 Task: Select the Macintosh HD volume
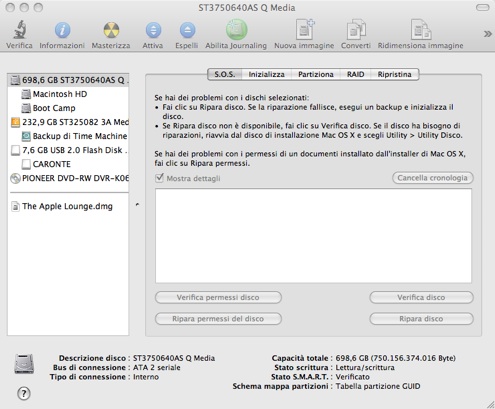tap(68, 94)
